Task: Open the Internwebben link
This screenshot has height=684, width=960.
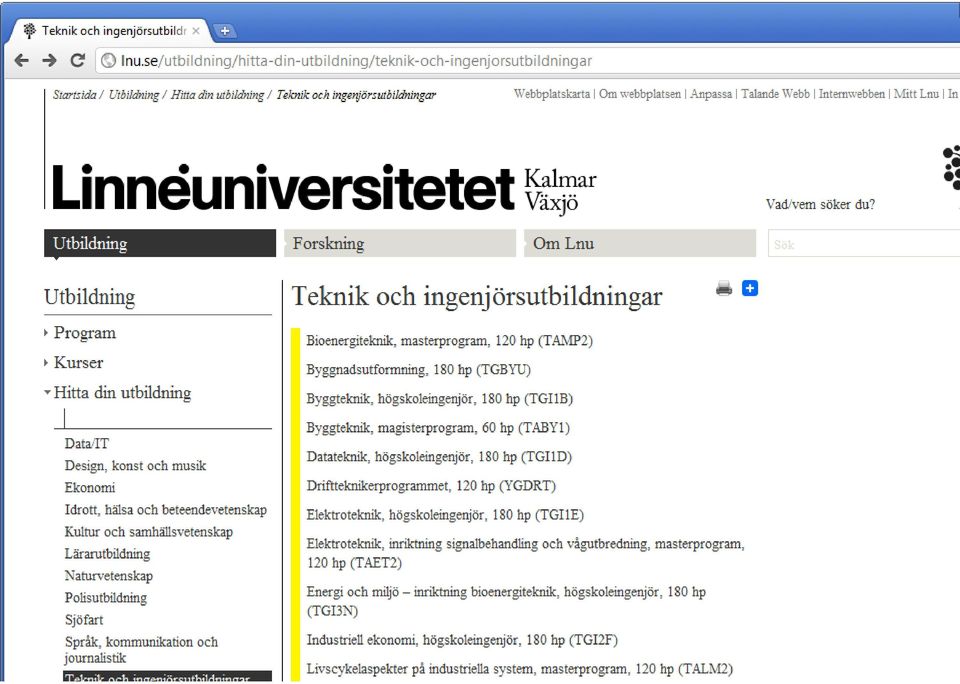Action: 852,94
